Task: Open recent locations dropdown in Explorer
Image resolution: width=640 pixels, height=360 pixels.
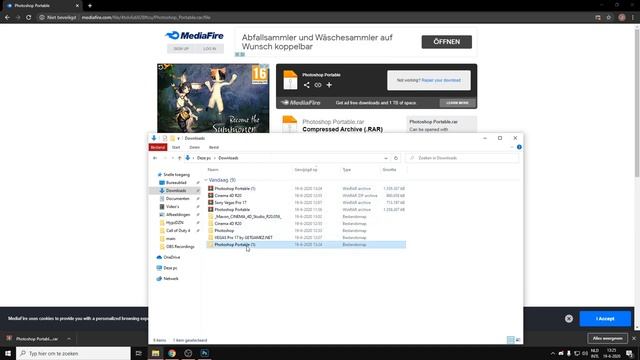Action: coord(173,158)
